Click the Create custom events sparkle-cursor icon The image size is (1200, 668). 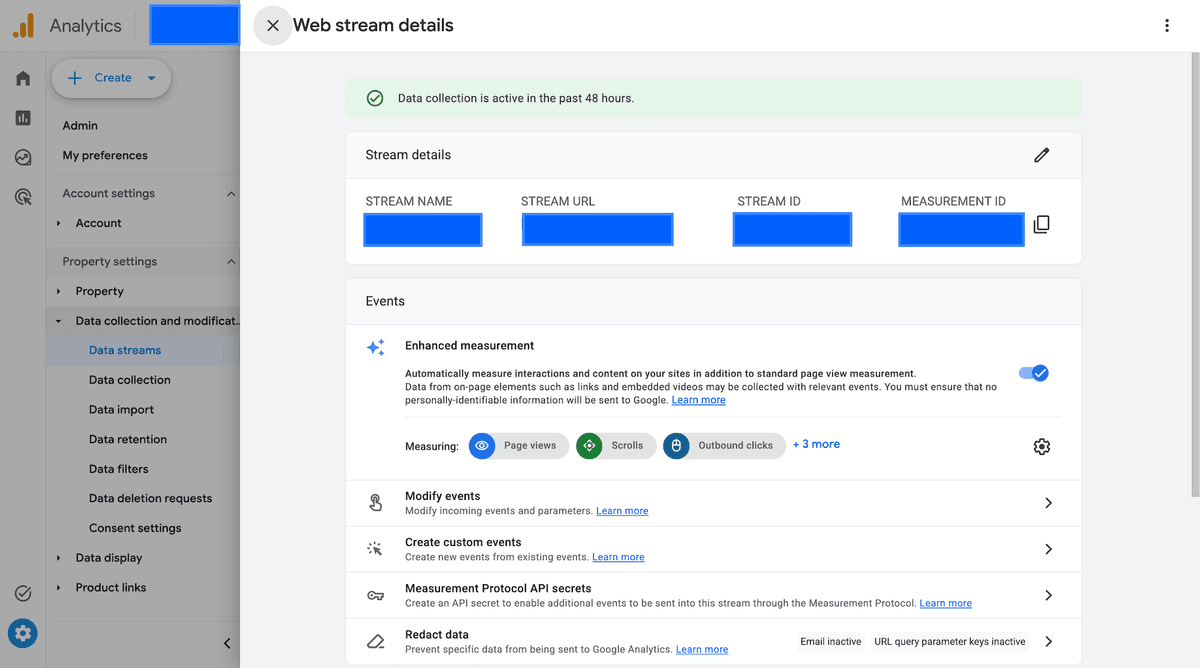coord(375,549)
